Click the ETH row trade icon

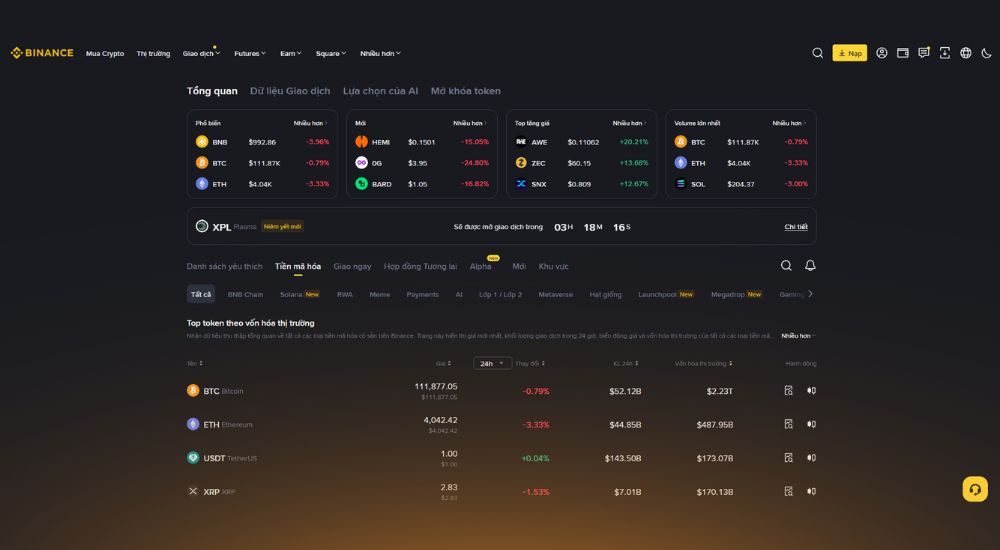tap(811, 424)
